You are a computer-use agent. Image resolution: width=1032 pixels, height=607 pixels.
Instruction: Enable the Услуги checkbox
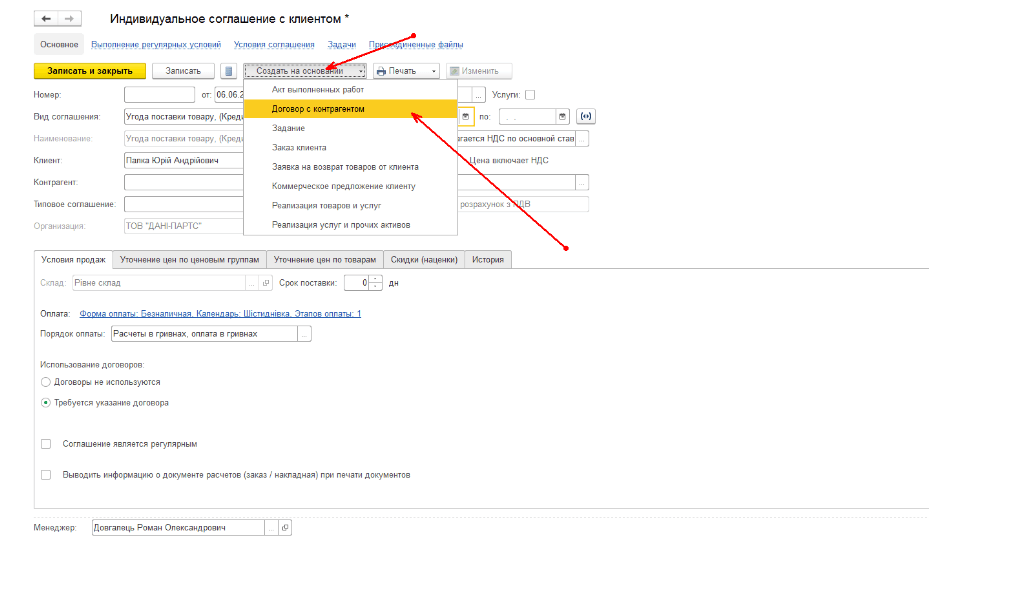[x=530, y=95]
